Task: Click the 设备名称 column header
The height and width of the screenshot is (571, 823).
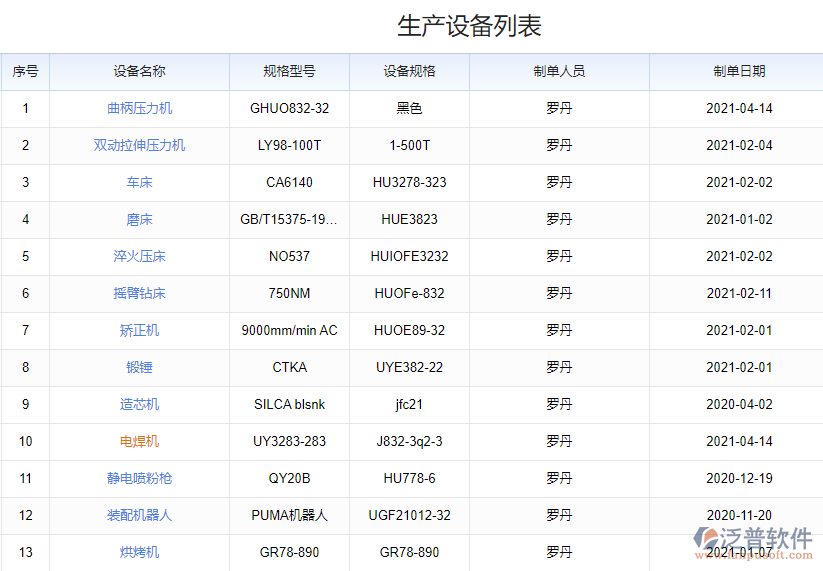Action: point(139,71)
